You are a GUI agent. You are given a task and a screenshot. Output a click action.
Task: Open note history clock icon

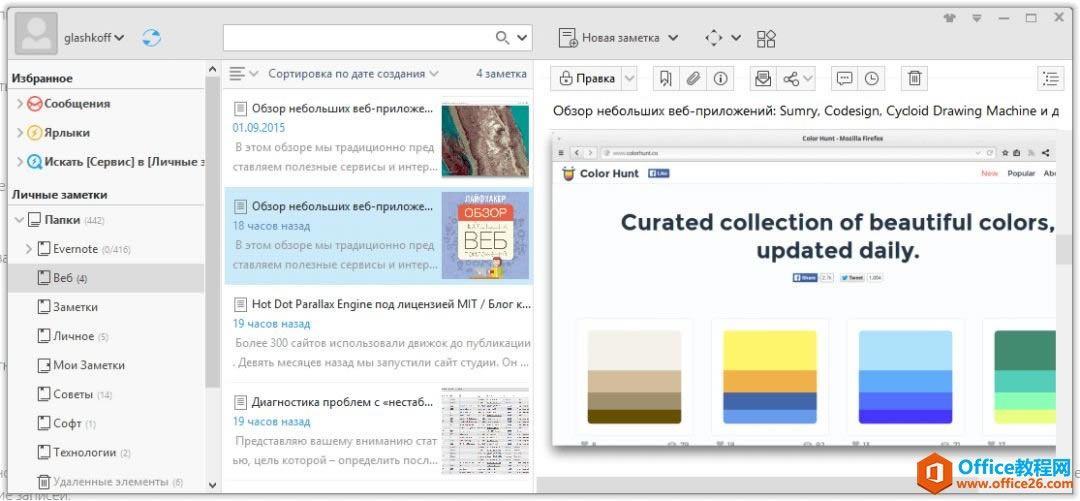(x=872, y=79)
